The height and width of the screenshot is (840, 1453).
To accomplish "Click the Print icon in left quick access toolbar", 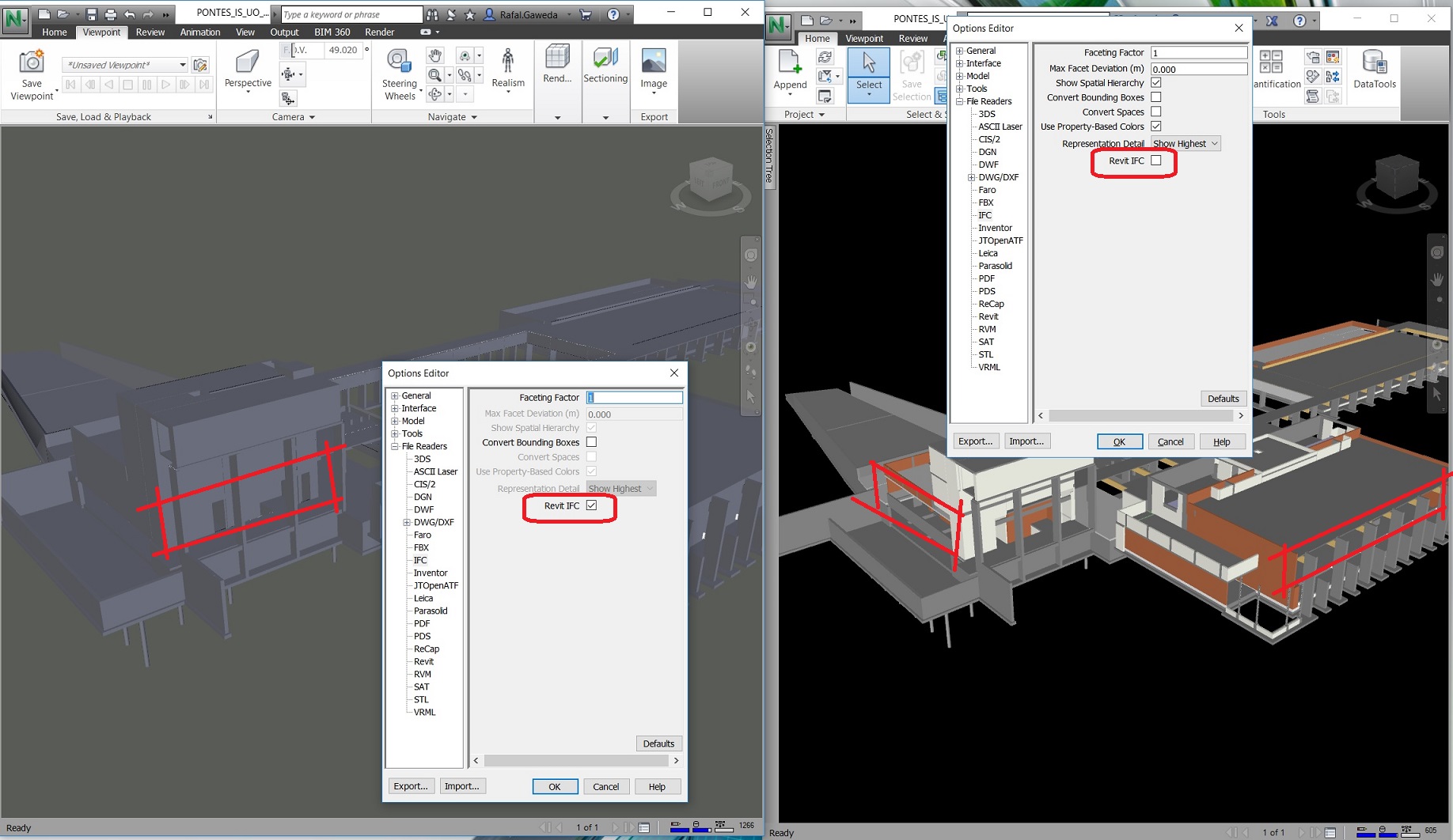I will click(x=111, y=14).
